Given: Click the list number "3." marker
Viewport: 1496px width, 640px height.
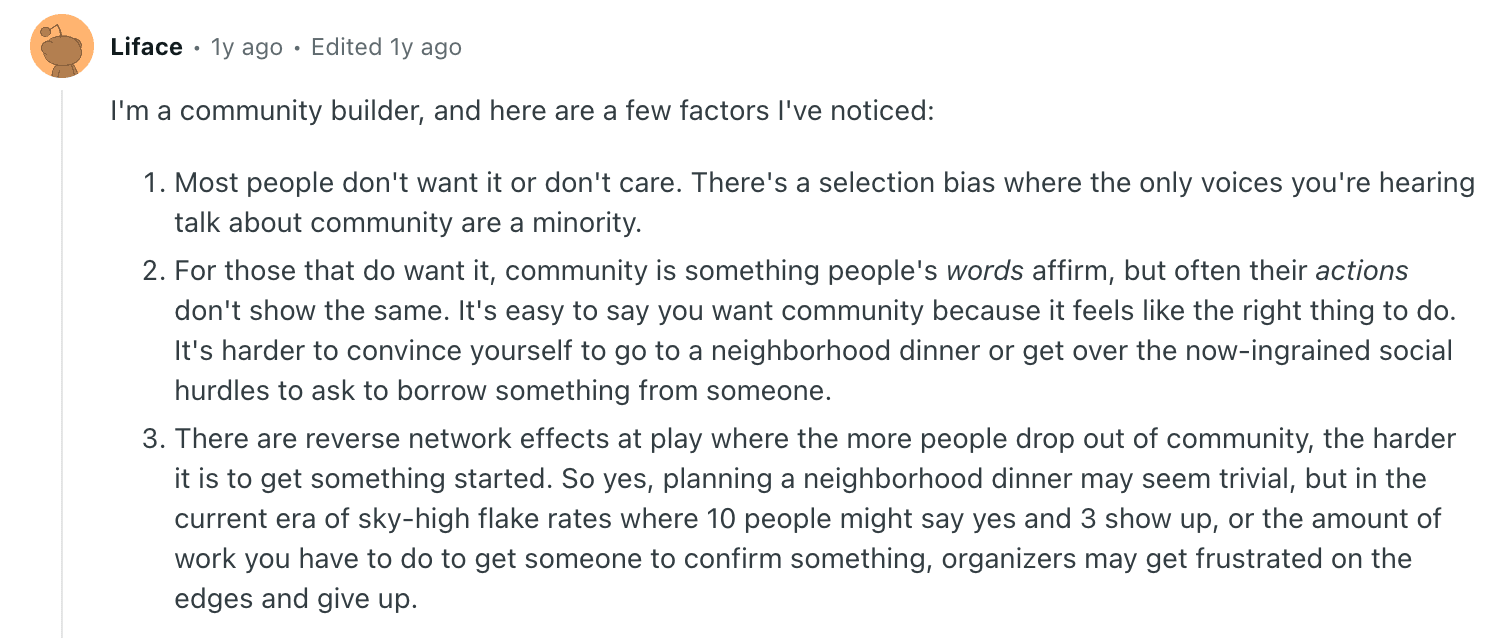Looking at the screenshot, I should pyautogui.click(x=153, y=439).
